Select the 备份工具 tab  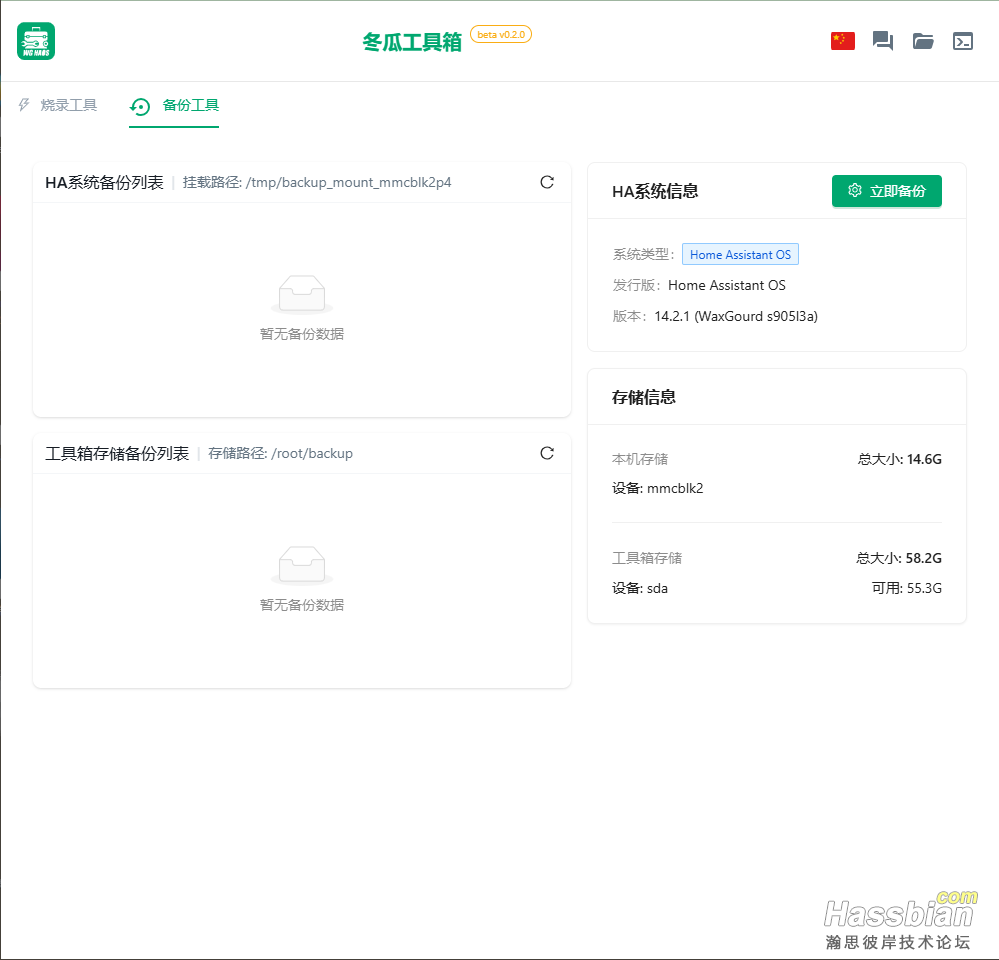174,106
